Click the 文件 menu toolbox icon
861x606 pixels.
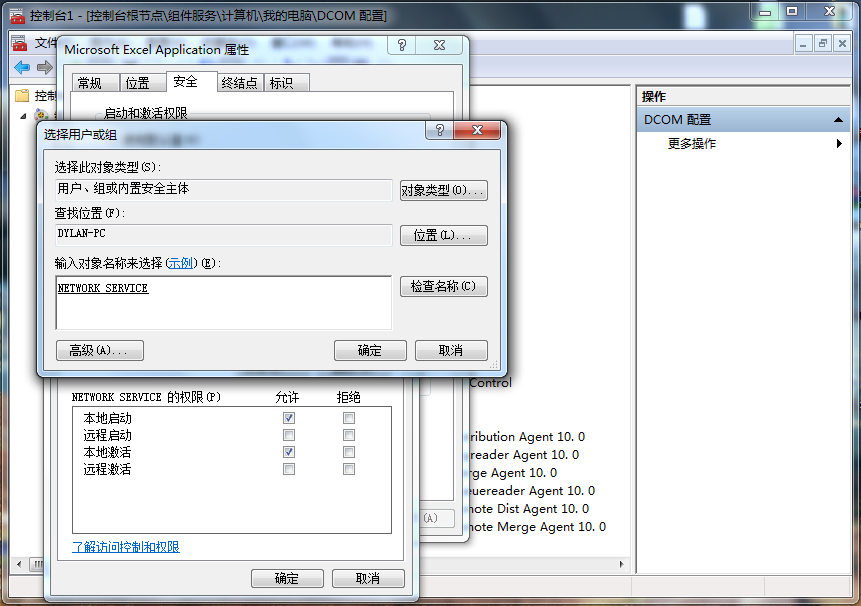(20, 43)
